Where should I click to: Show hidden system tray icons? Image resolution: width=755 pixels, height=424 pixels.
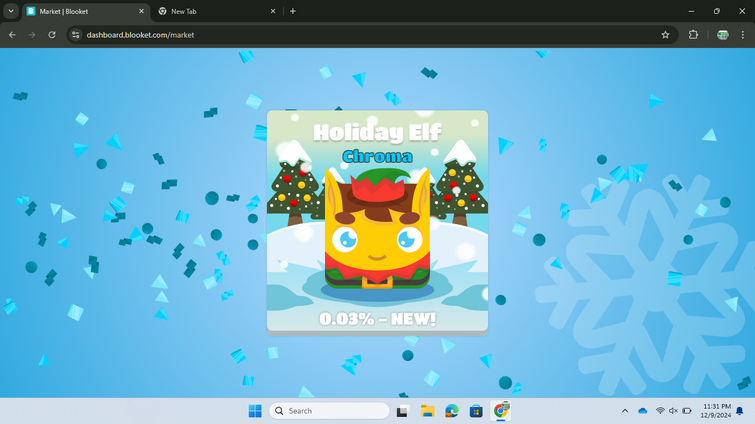(625, 411)
